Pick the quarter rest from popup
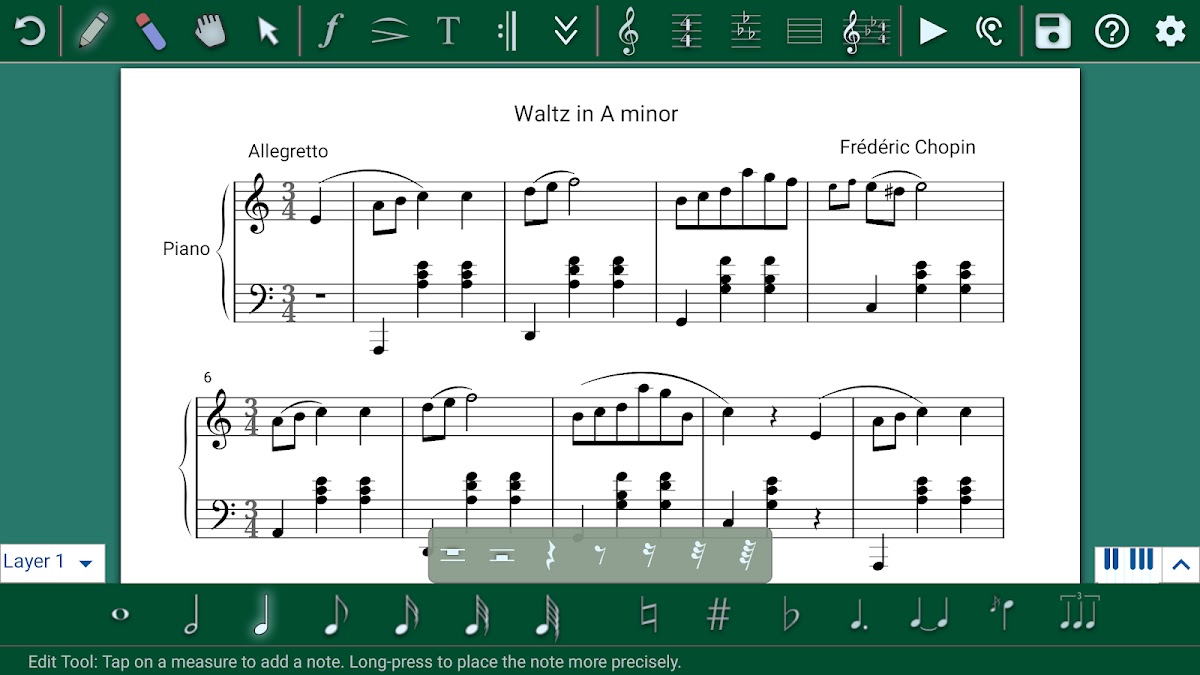This screenshot has width=1200, height=675. pyautogui.click(x=550, y=555)
